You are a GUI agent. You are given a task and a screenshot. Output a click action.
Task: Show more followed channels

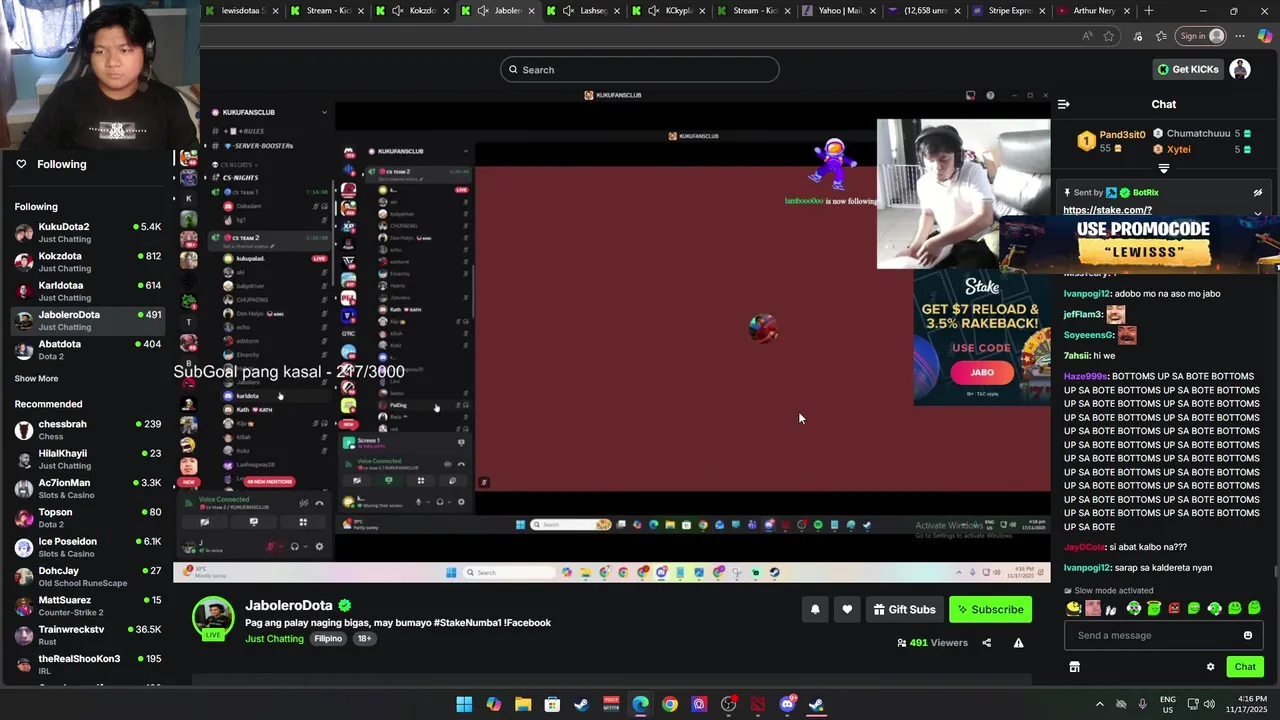(x=36, y=378)
